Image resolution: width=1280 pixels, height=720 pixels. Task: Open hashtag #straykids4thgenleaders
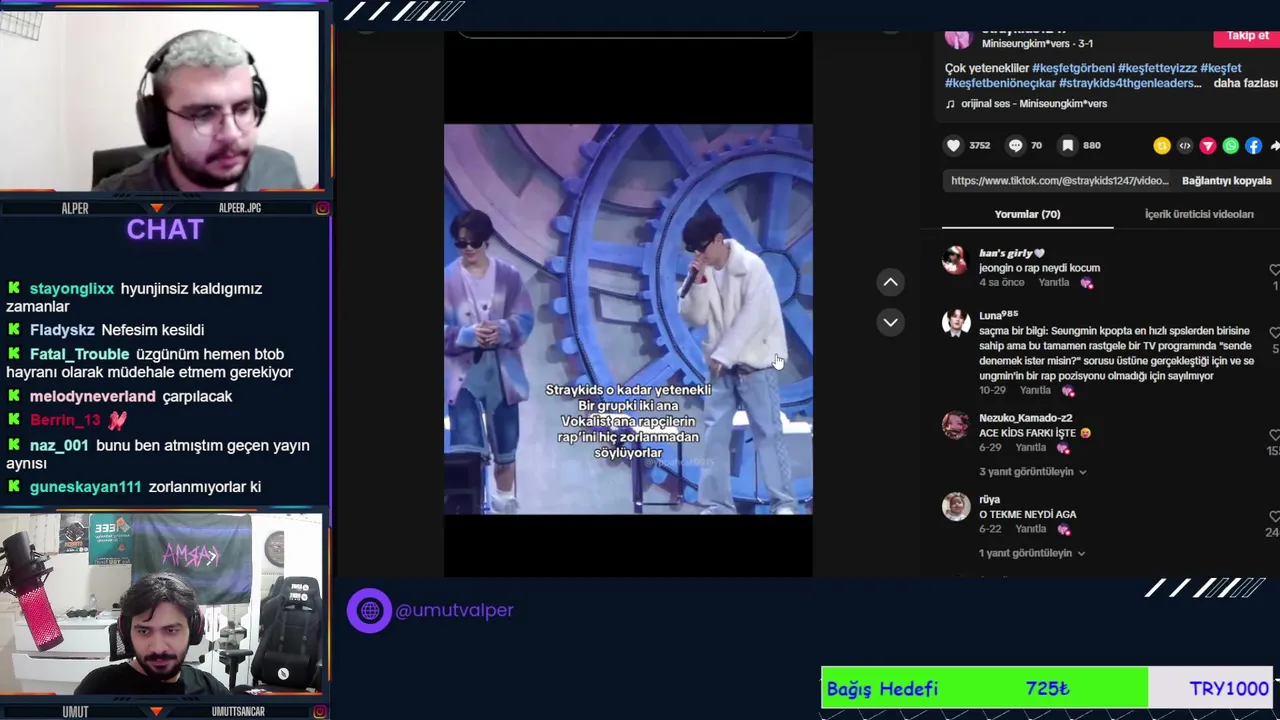pyautogui.click(x=1130, y=84)
